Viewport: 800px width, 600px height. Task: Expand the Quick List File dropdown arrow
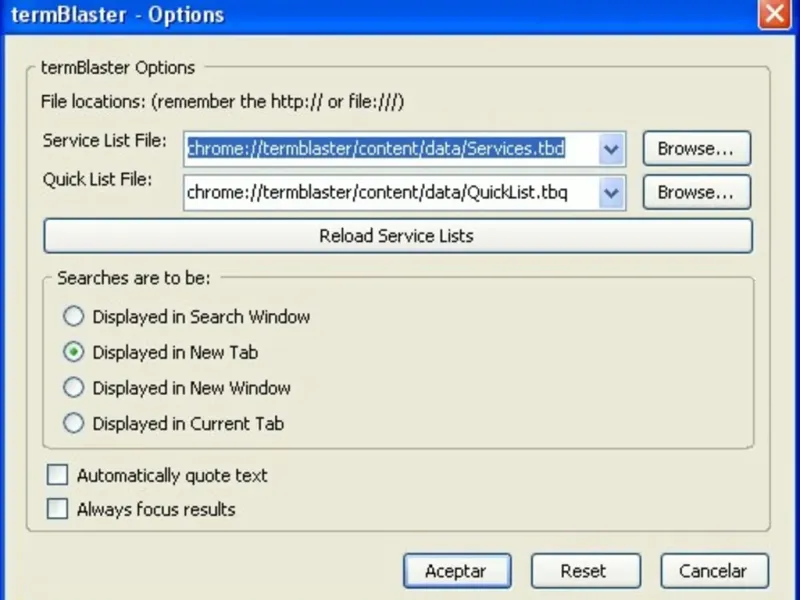pos(612,193)
